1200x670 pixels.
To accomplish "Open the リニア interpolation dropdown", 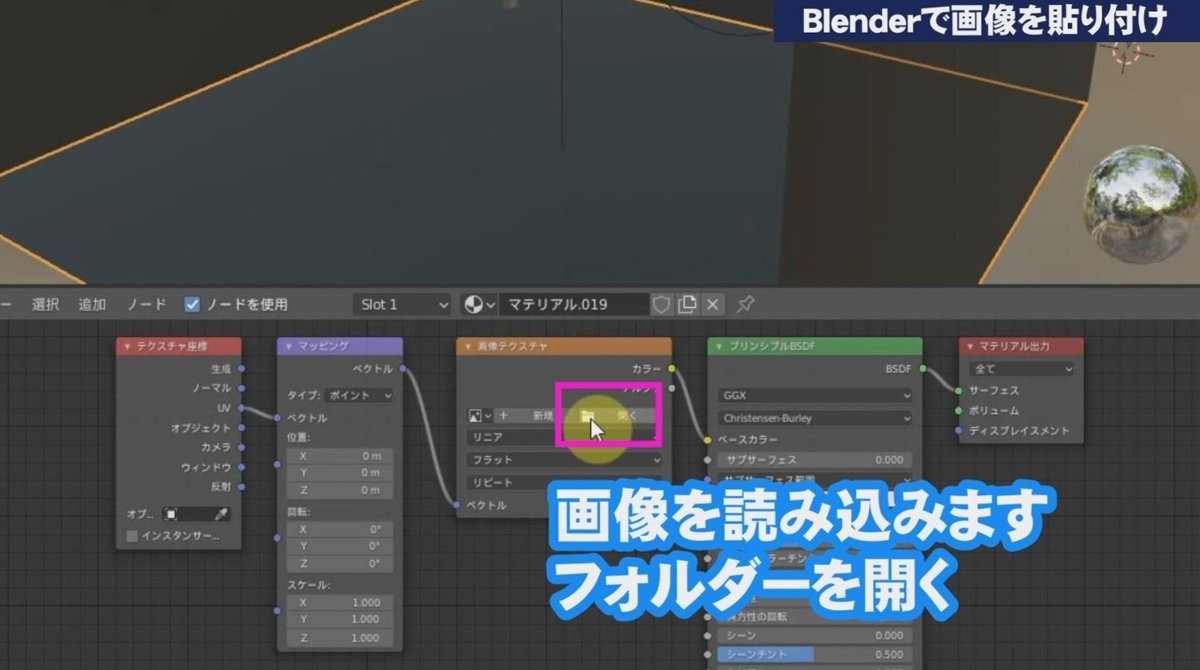I will [564, 437].
